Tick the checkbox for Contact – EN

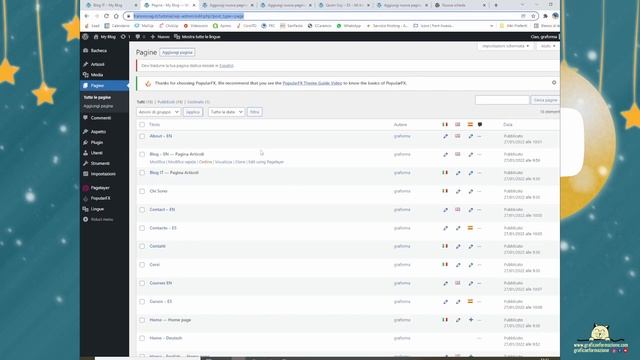click(142, 210)
